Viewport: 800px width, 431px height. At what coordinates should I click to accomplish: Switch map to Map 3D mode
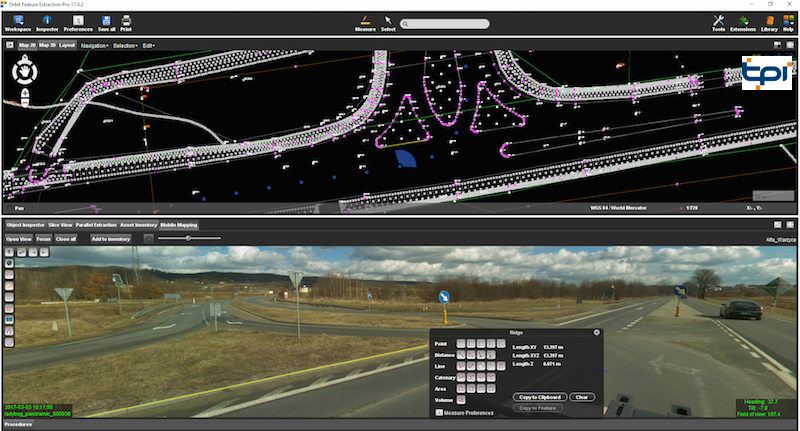point(46,45)
